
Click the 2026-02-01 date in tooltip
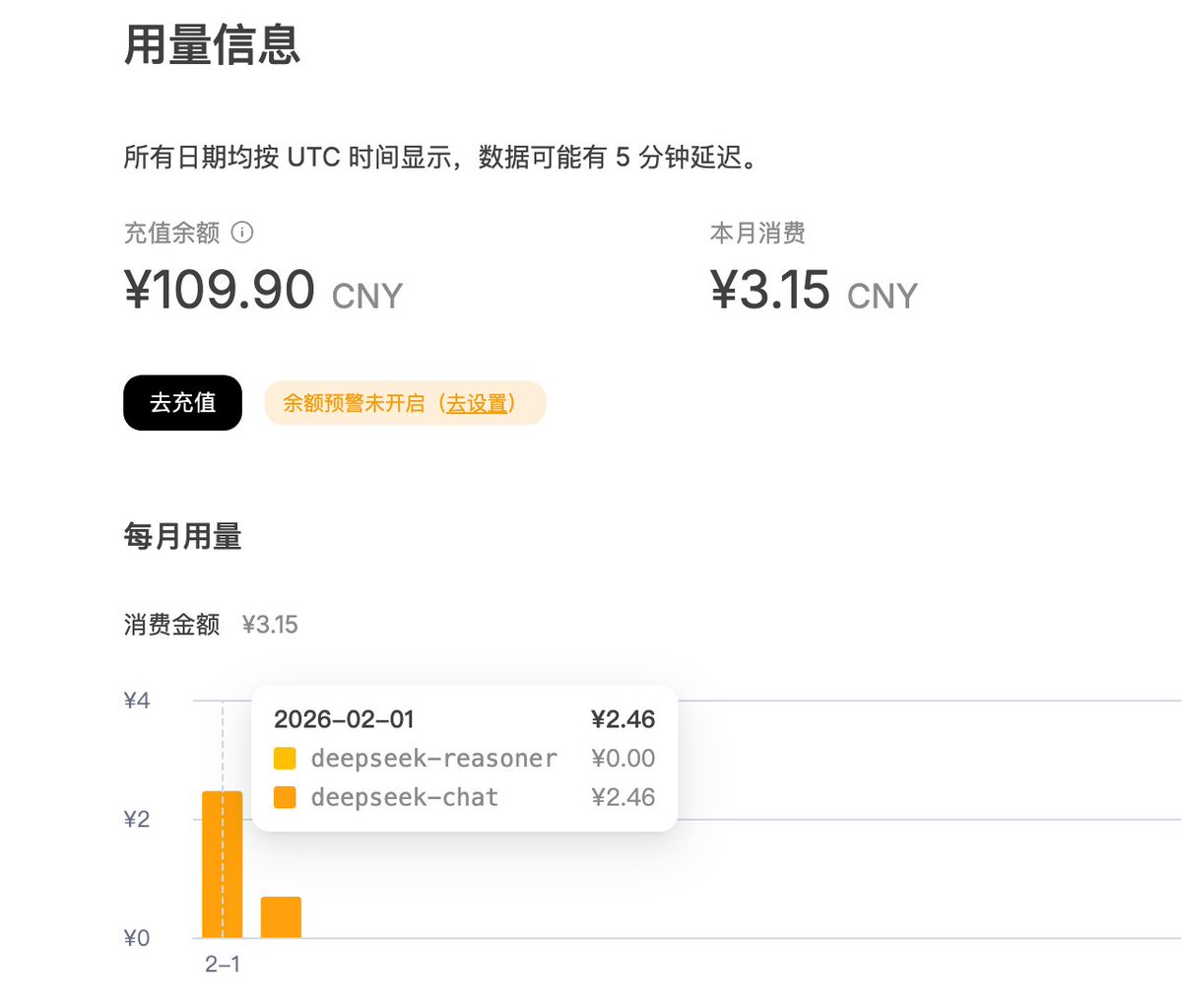click(344, 719)
